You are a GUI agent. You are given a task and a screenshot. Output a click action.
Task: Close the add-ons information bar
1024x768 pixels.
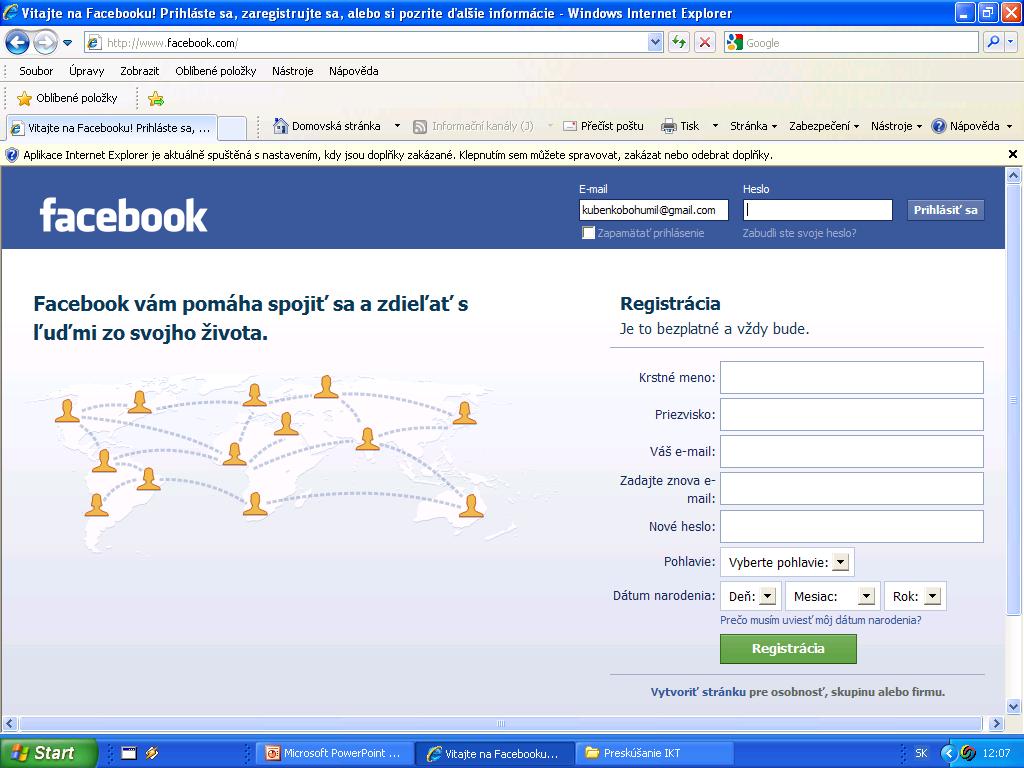point(1012,154)
